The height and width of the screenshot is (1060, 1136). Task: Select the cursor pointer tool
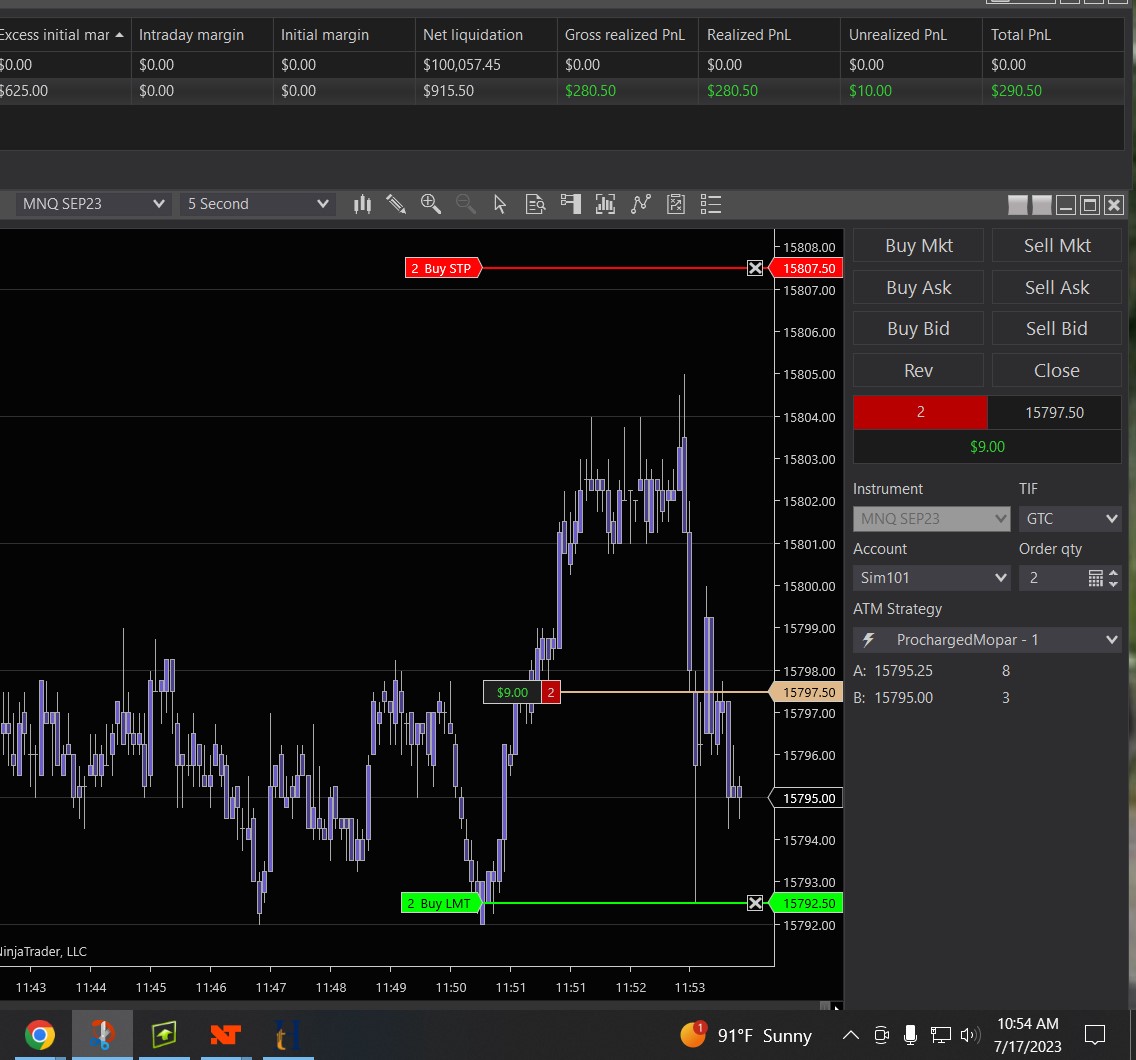point(500,204)
